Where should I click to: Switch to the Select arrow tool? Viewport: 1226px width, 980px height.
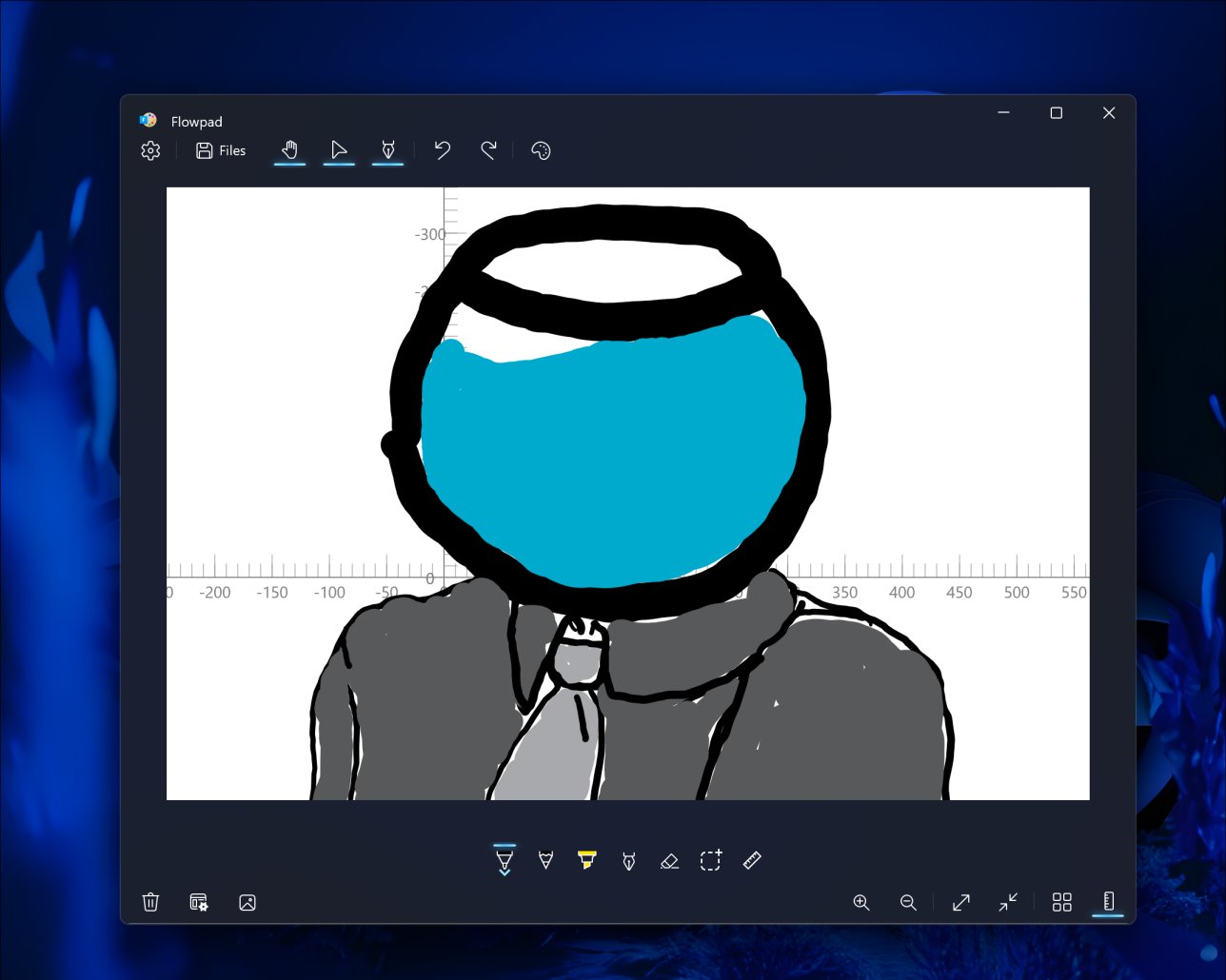click(x=339, y=149)
